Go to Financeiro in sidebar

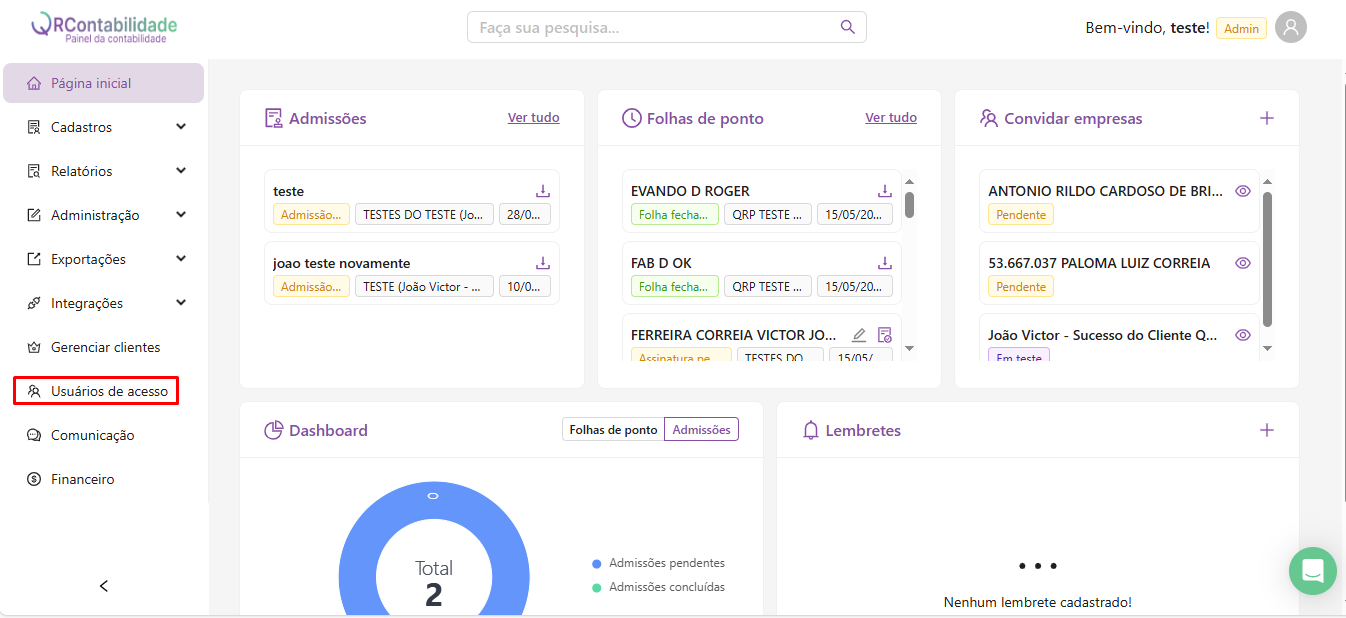click(x=82, y=479)
